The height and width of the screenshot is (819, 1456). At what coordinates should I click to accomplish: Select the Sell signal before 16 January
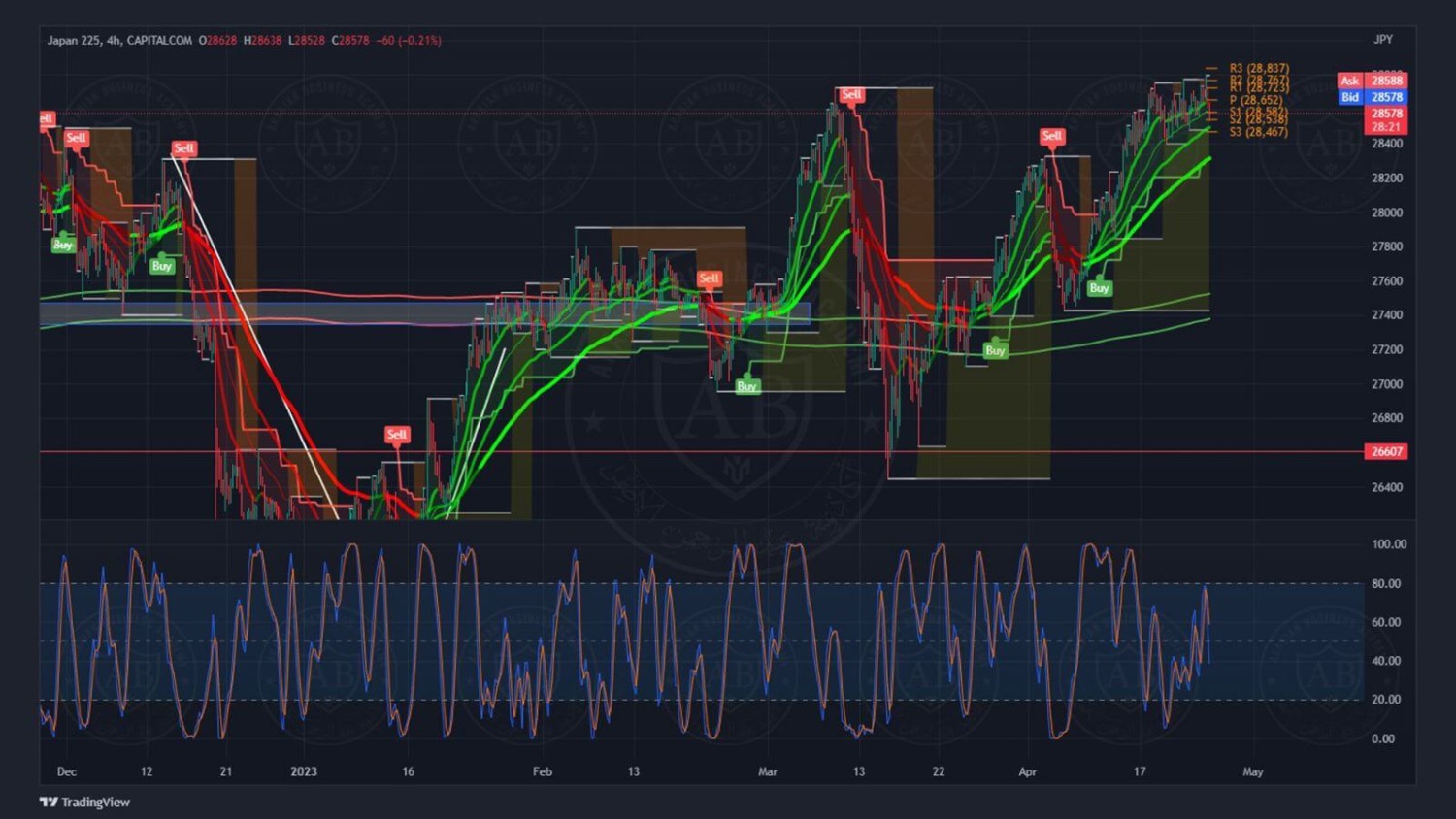397,435
